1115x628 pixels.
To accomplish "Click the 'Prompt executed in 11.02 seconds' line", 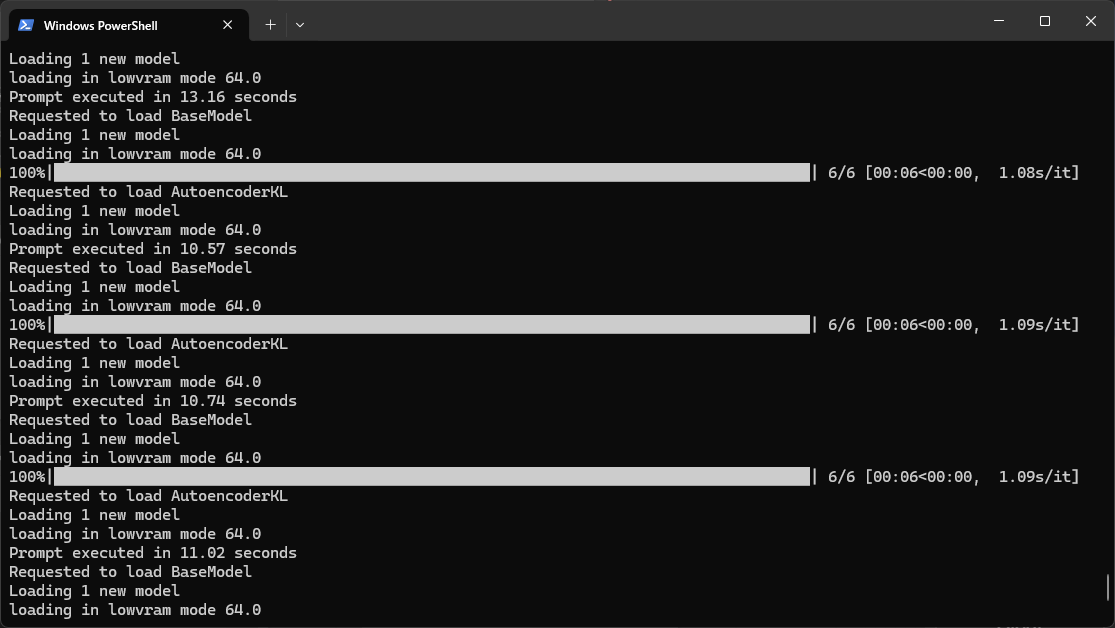I will click(153, 553).
